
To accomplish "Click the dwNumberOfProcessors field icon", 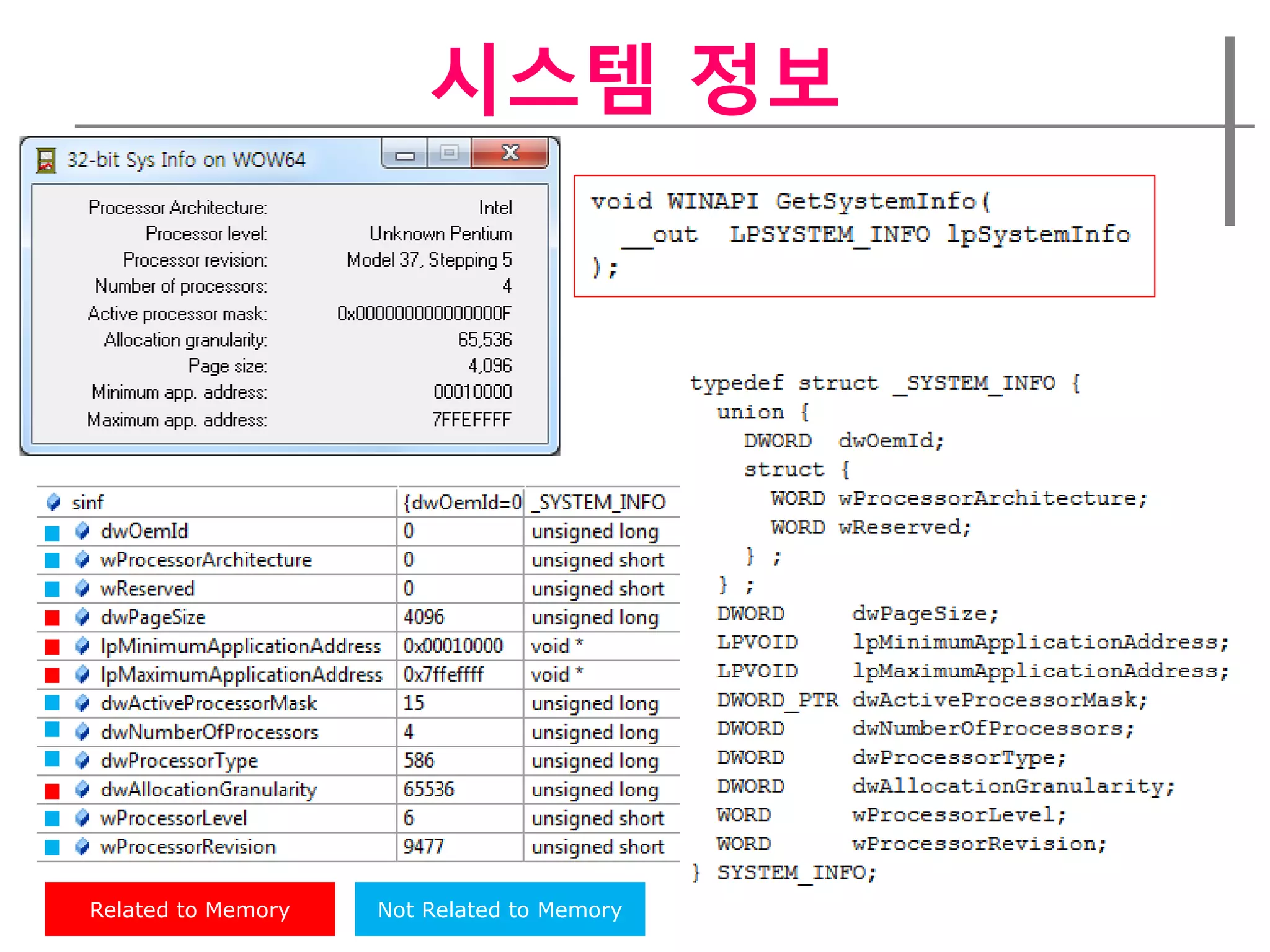I will (x=82, y=732).
